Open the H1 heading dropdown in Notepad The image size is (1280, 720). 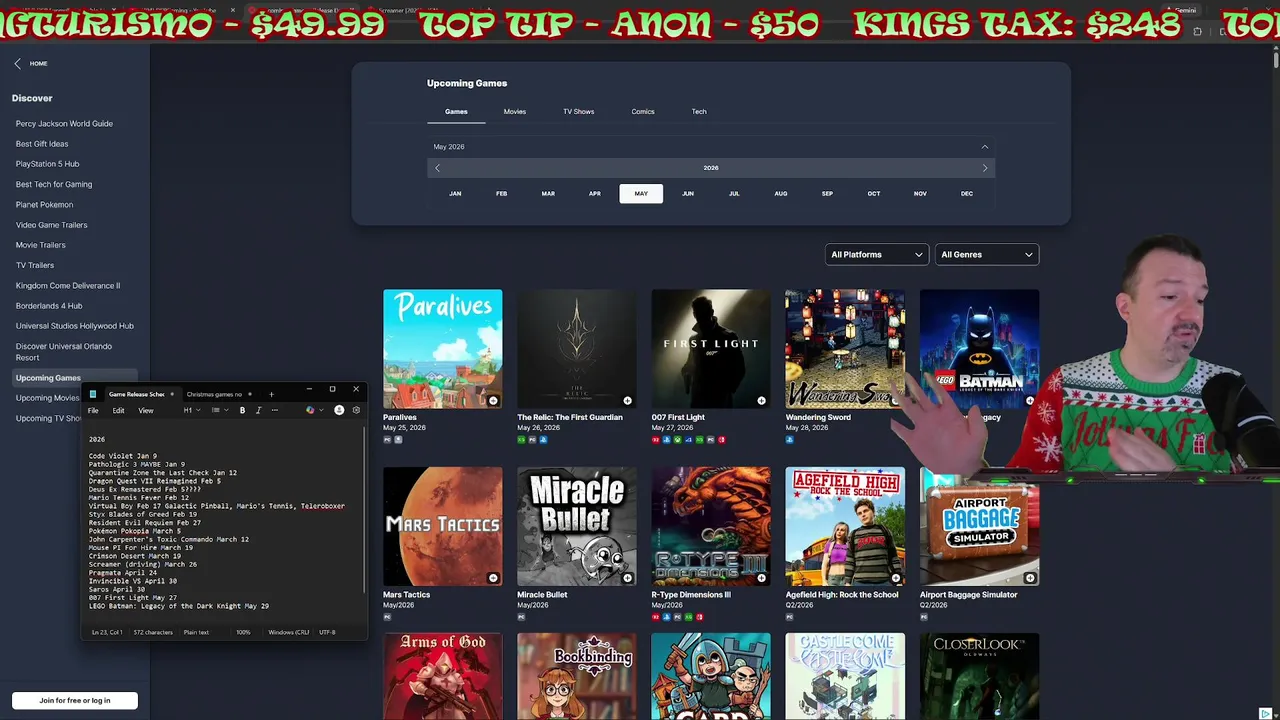(190, 410)
